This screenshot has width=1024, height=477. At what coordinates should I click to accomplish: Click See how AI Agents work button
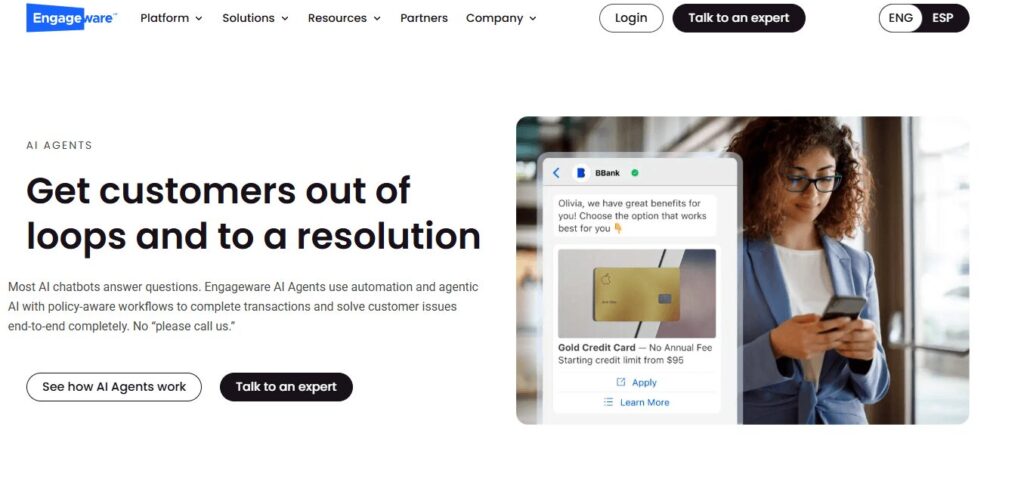[x=114, y=387]
